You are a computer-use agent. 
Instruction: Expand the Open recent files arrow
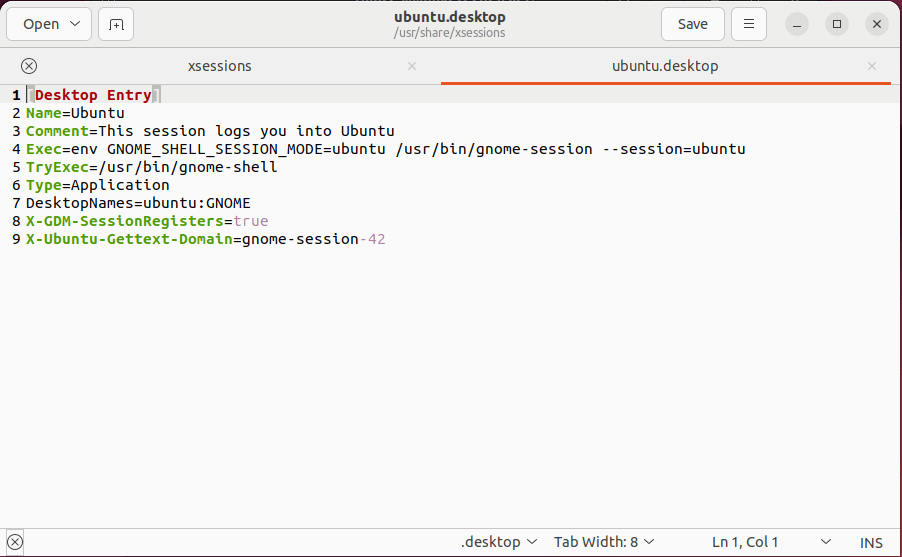[76, 25]
